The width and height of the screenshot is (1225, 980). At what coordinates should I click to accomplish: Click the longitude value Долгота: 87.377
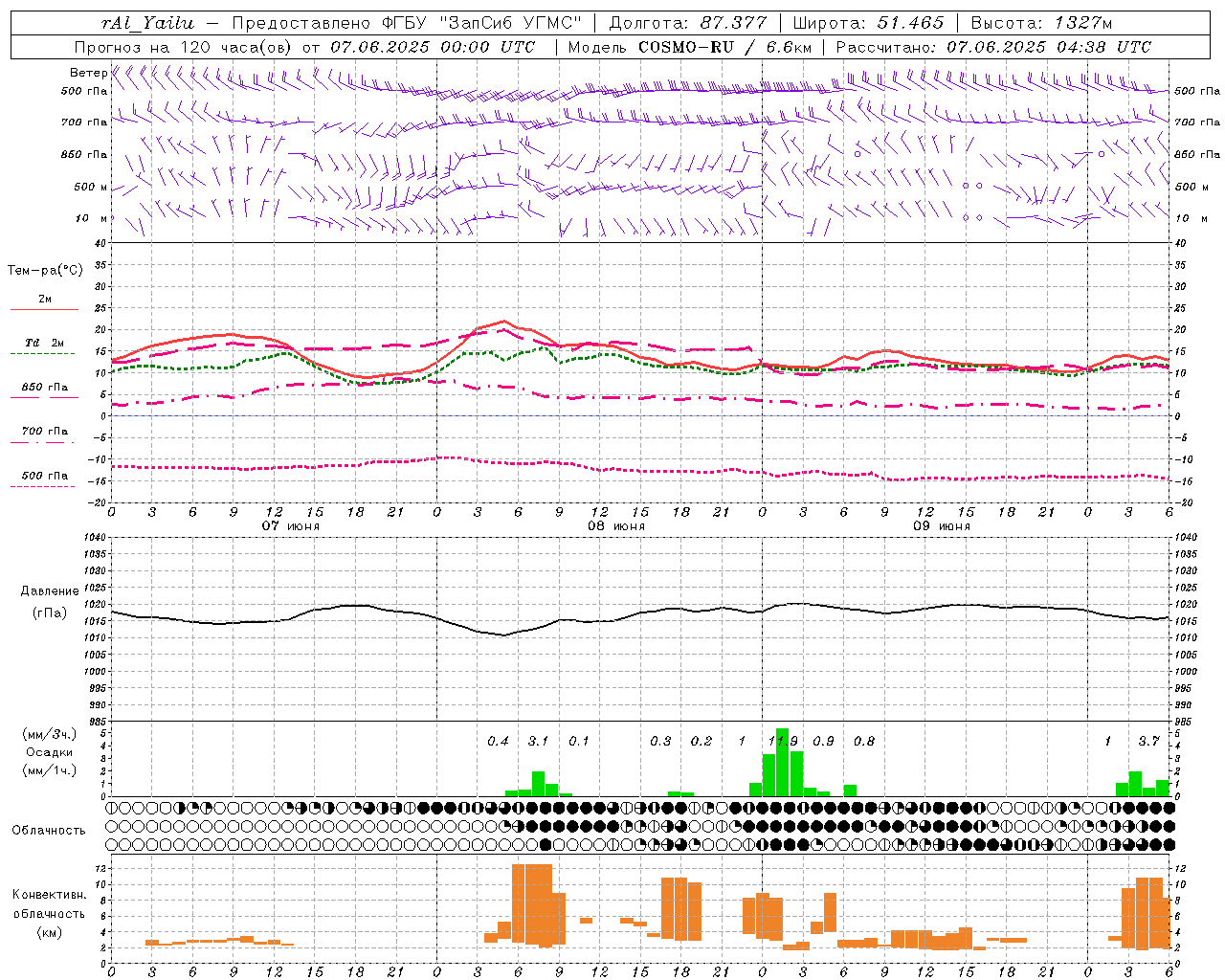coord(687,23)
